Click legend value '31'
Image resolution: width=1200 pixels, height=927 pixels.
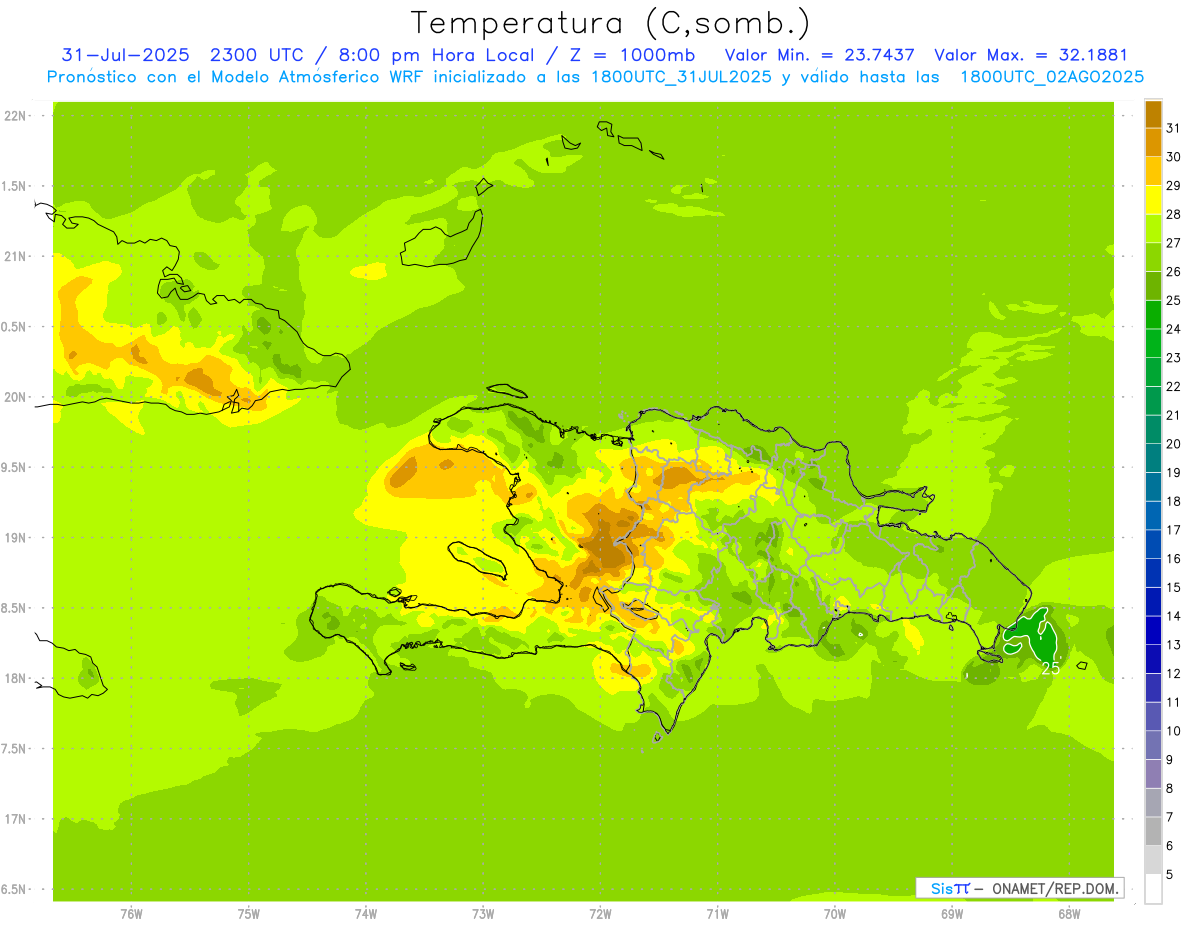click(1174, 127)
